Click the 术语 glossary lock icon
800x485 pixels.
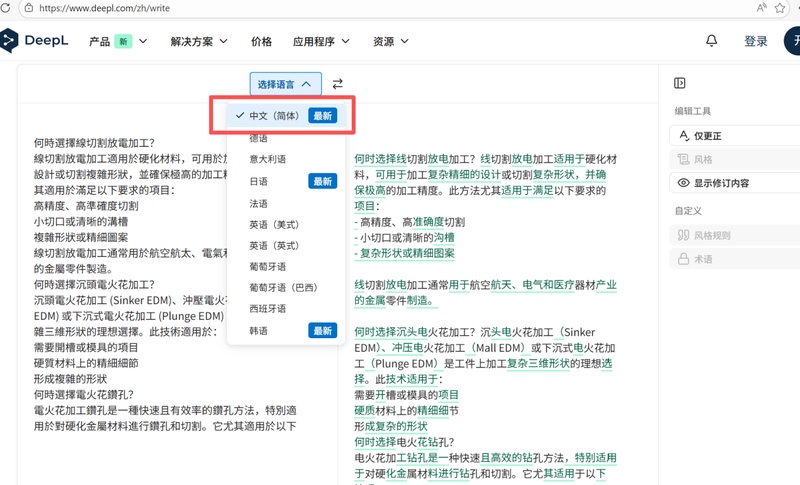(x=685, y=259)
